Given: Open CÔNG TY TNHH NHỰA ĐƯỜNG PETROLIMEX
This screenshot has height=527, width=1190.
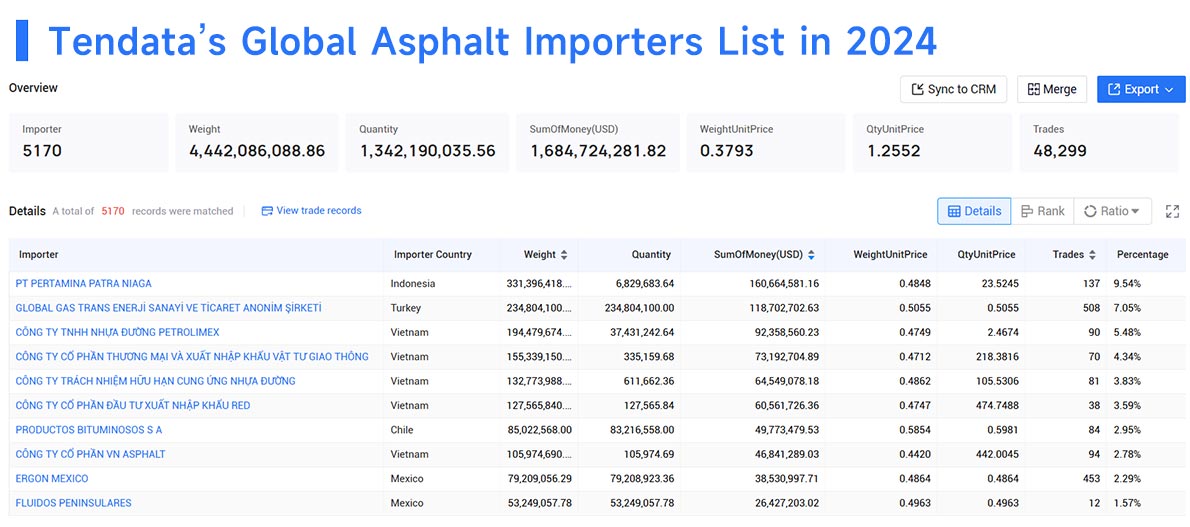Looking at the screenshot, I should click(x=118, y=332).
